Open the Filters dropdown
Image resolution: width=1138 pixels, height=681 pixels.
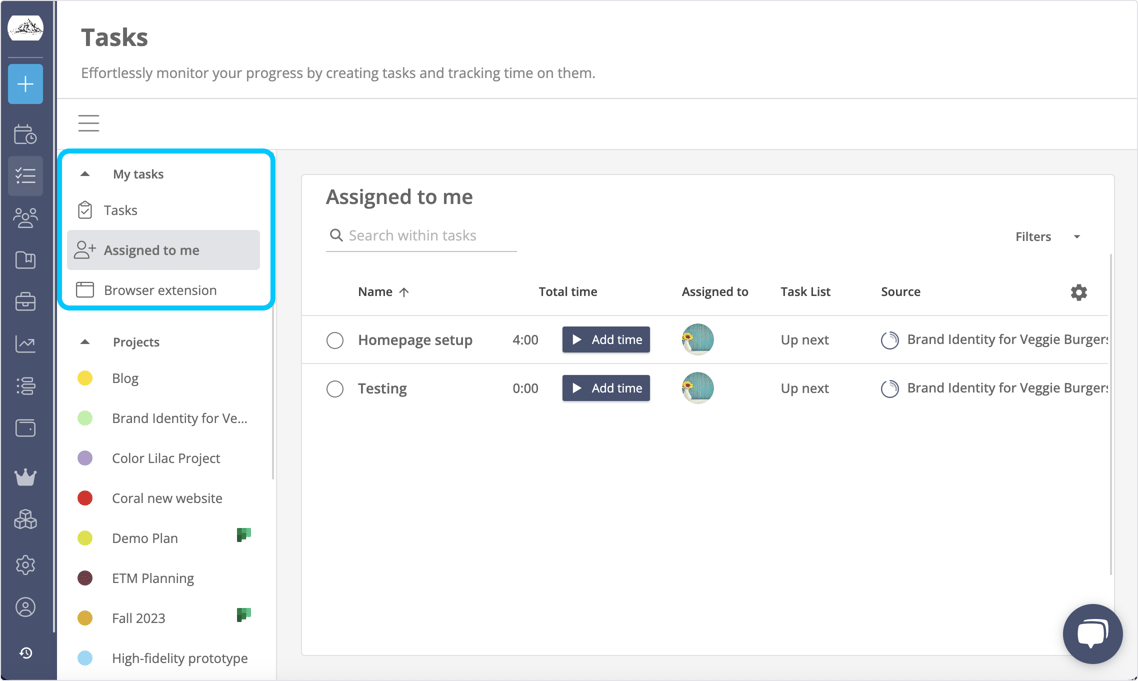click(x=1045, y=237)
